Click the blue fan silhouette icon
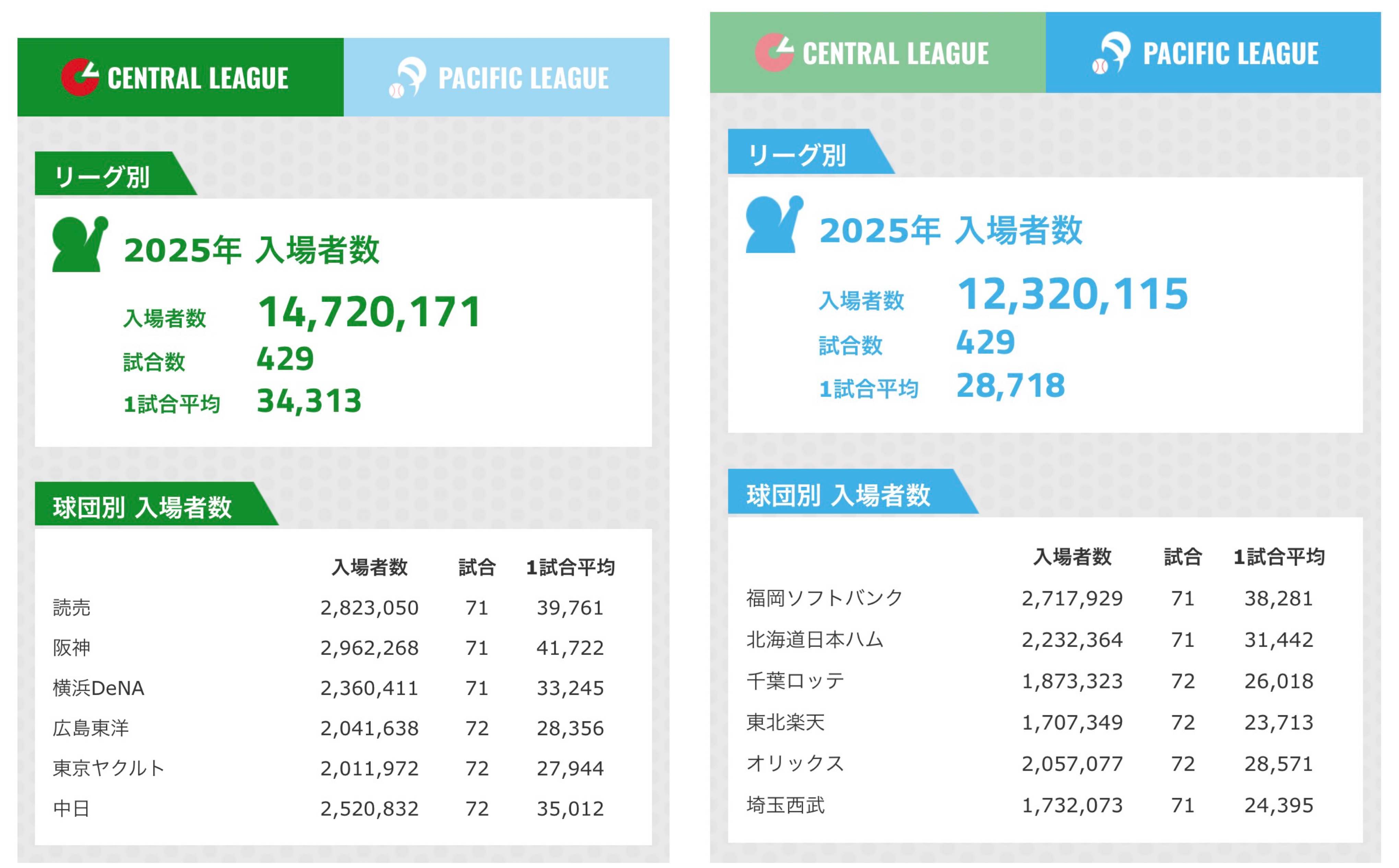Viewport: 1399px width, 868px height. pos(773,225)
